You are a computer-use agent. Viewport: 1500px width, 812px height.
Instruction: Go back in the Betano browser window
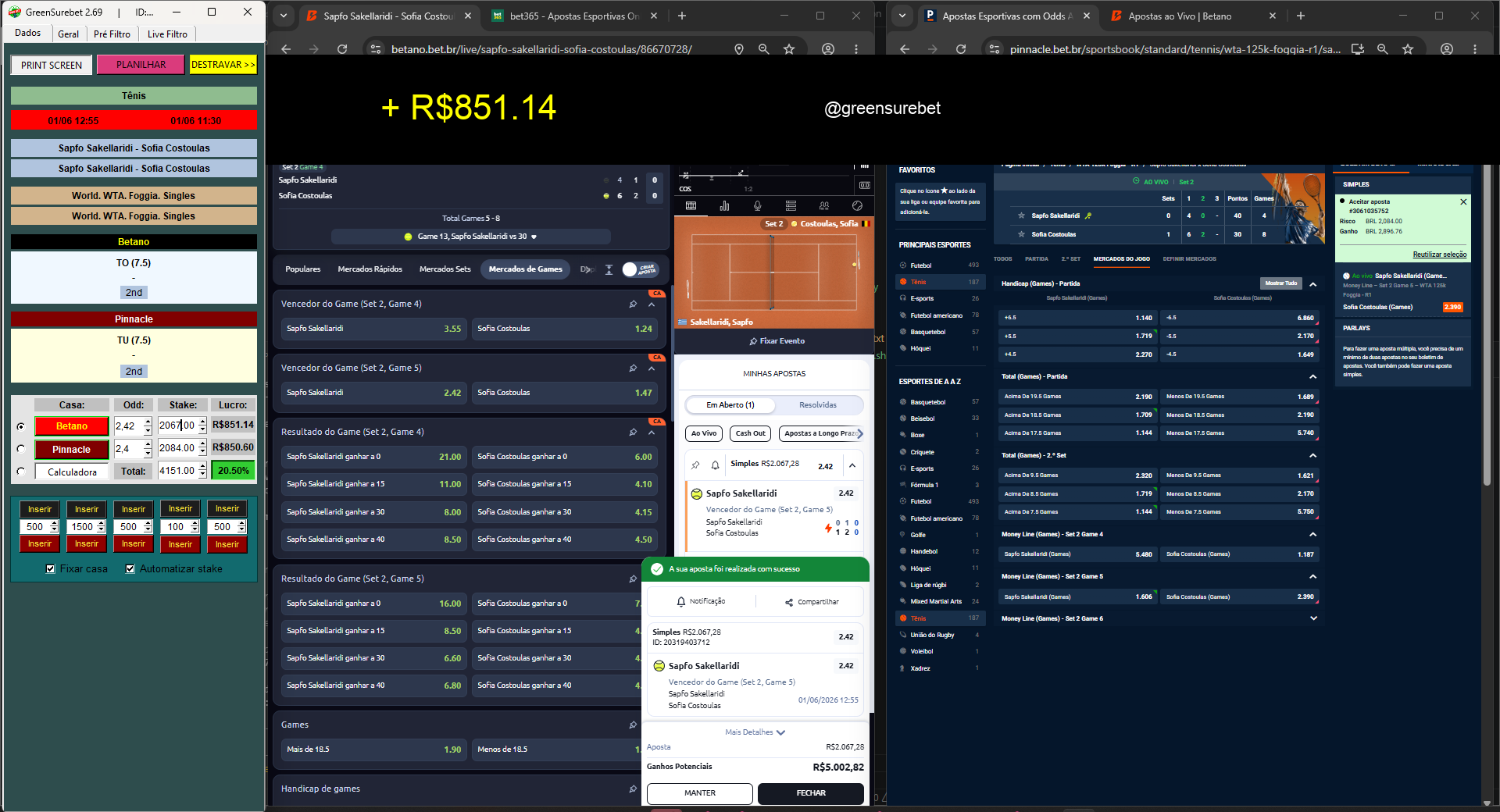pos(286,49)
